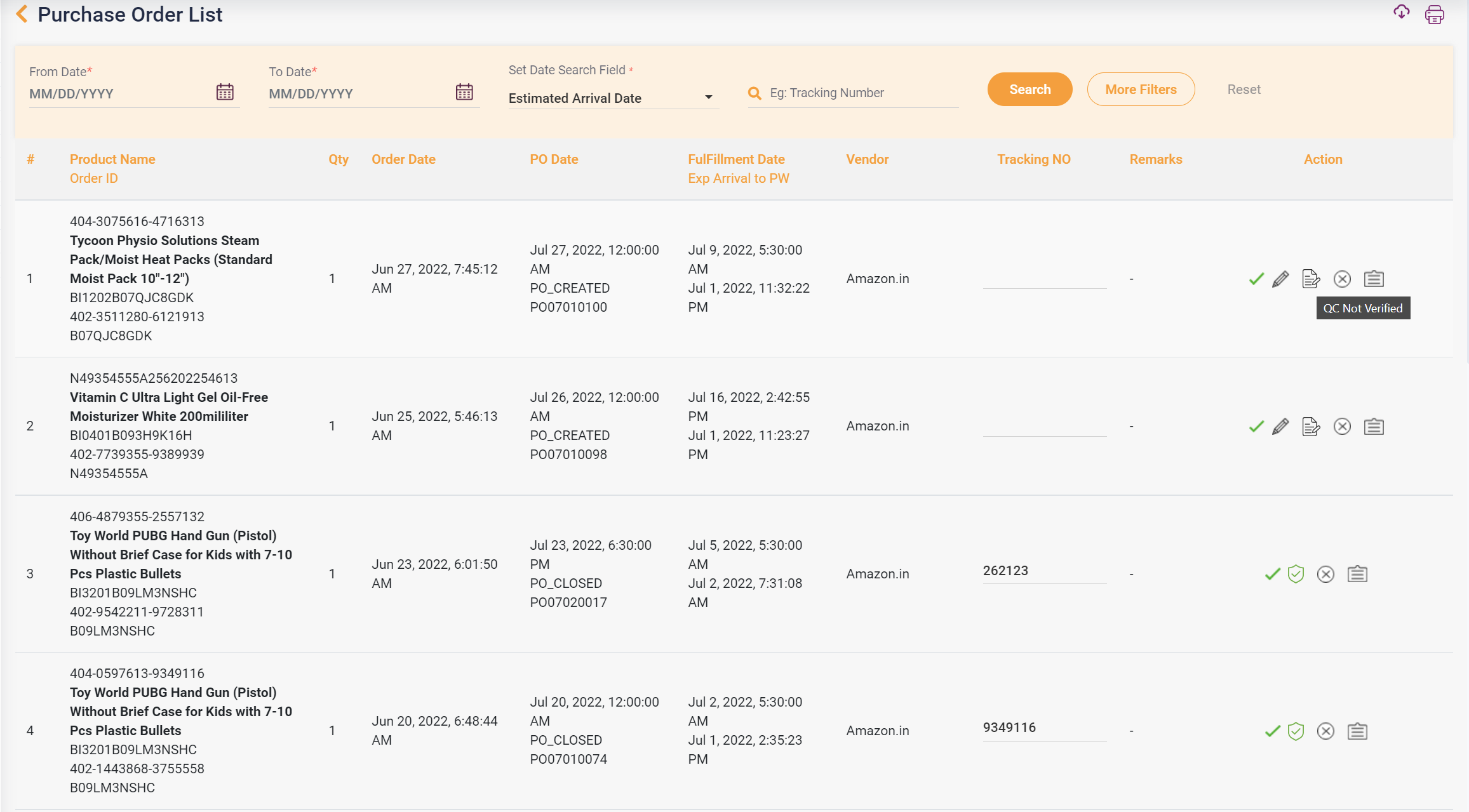
Task: Go back using the orange arrow
Action: pos(22,14)
